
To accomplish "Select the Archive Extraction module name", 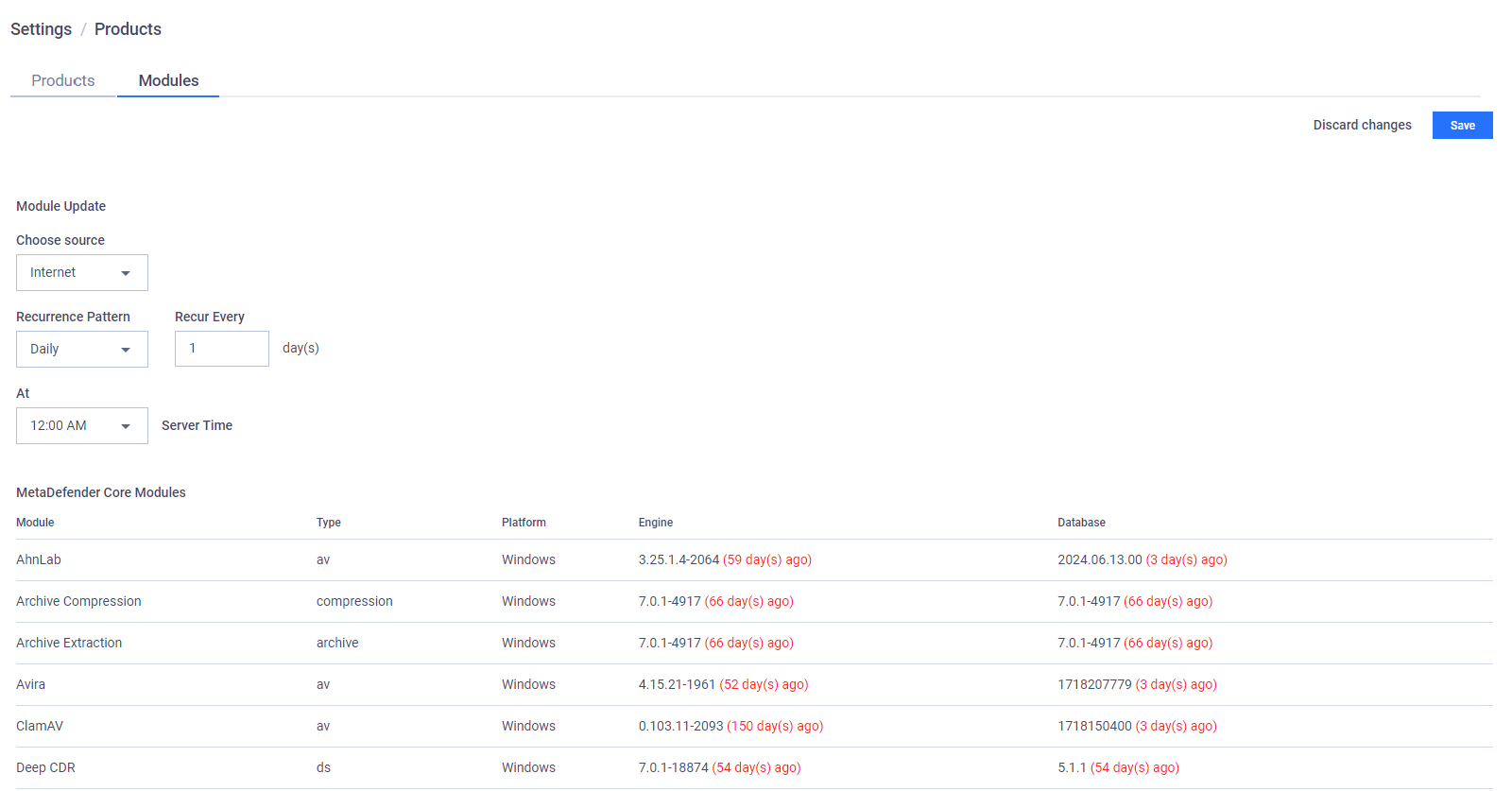I will point(69,643).
